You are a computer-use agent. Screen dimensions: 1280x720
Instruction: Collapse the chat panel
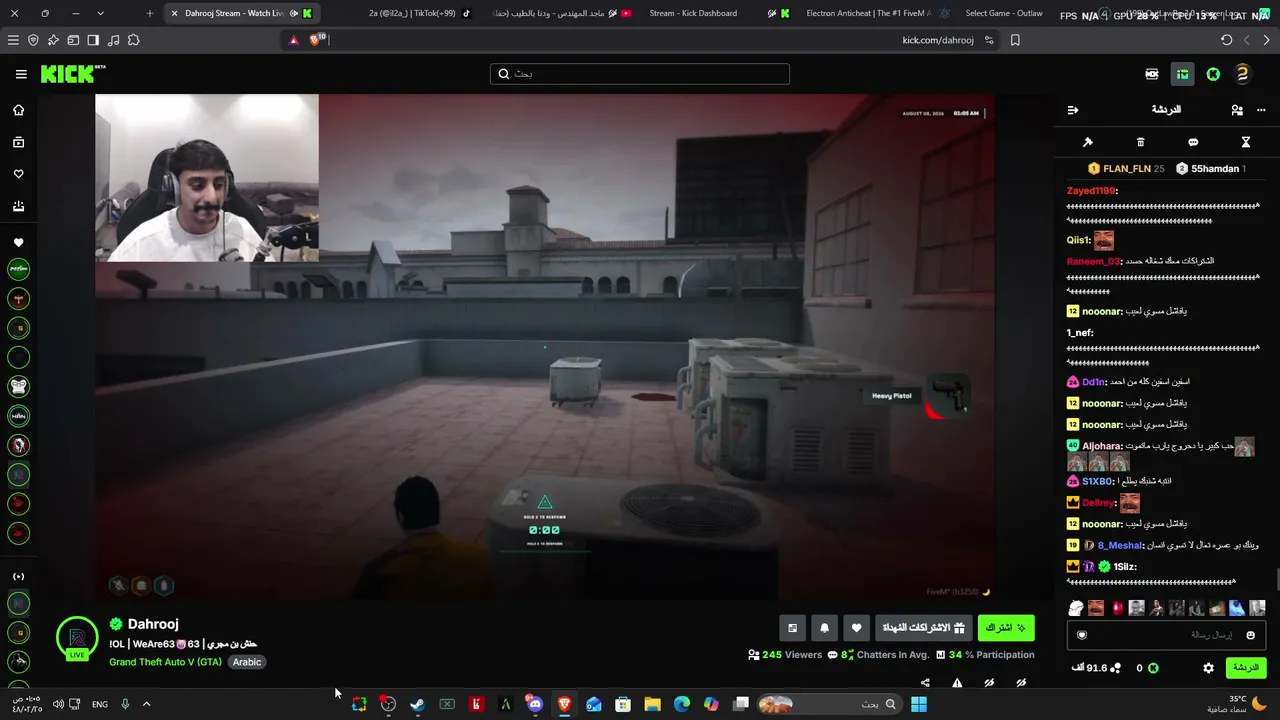click(1073, 110)
